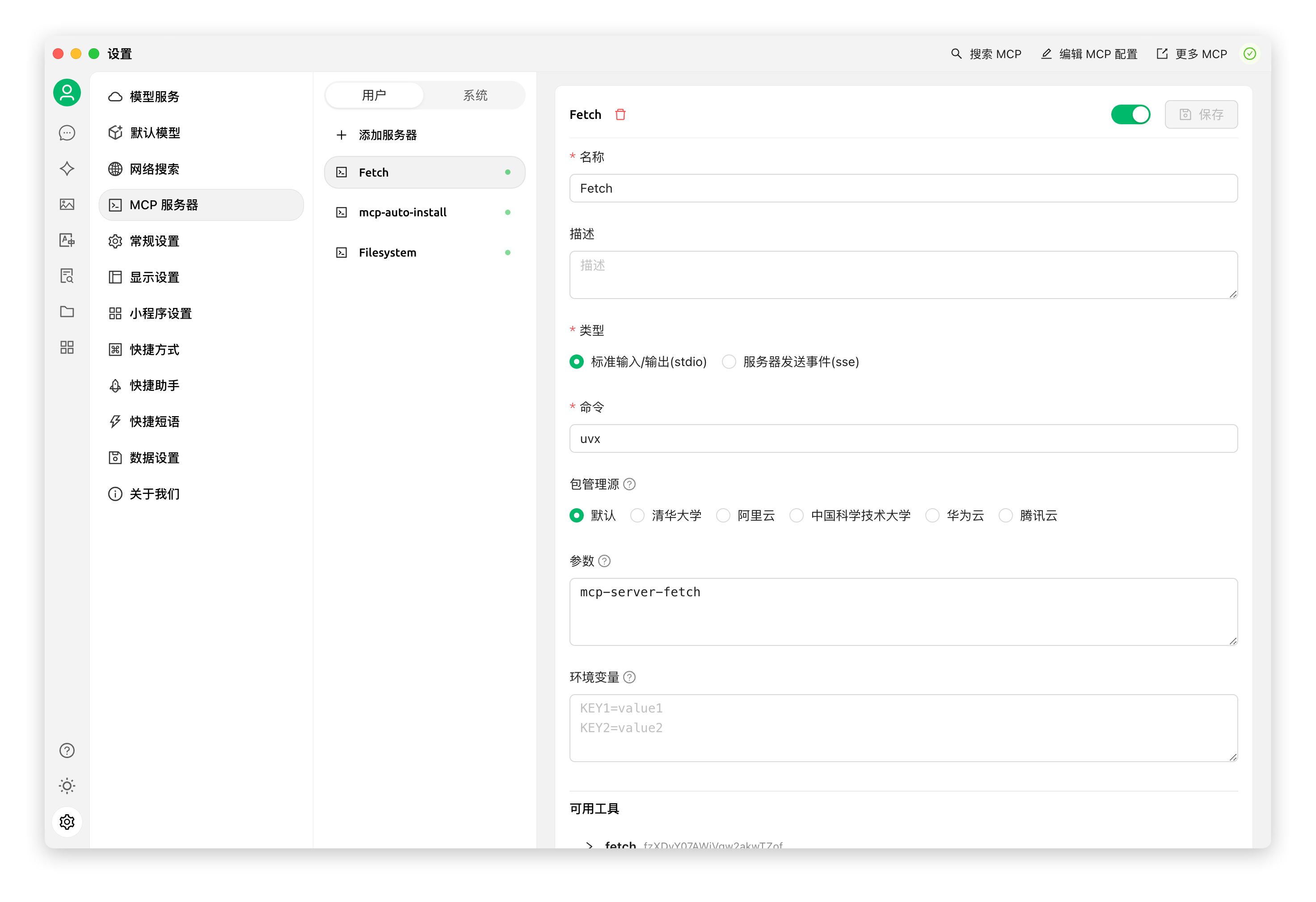Open the mini apps grid sidebar icon
This screenshot has width=1316, height=902.
(67, 347)
